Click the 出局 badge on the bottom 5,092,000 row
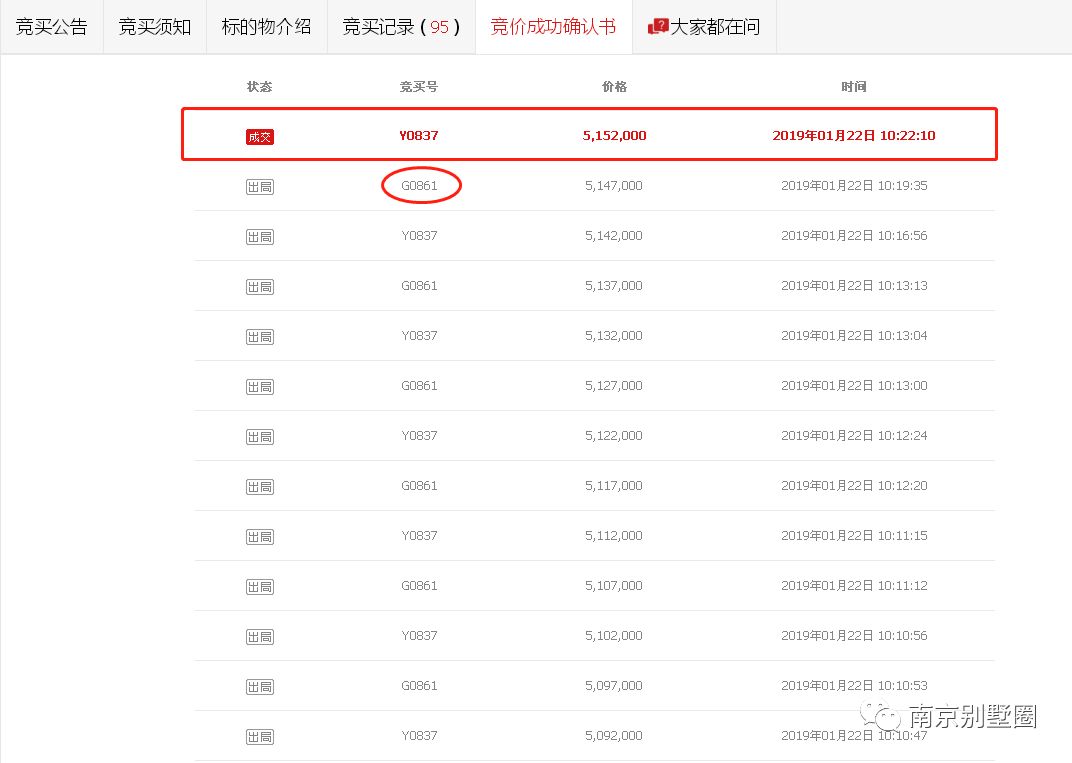Screen dimensions: 1072x763 (x=259, y=736)
